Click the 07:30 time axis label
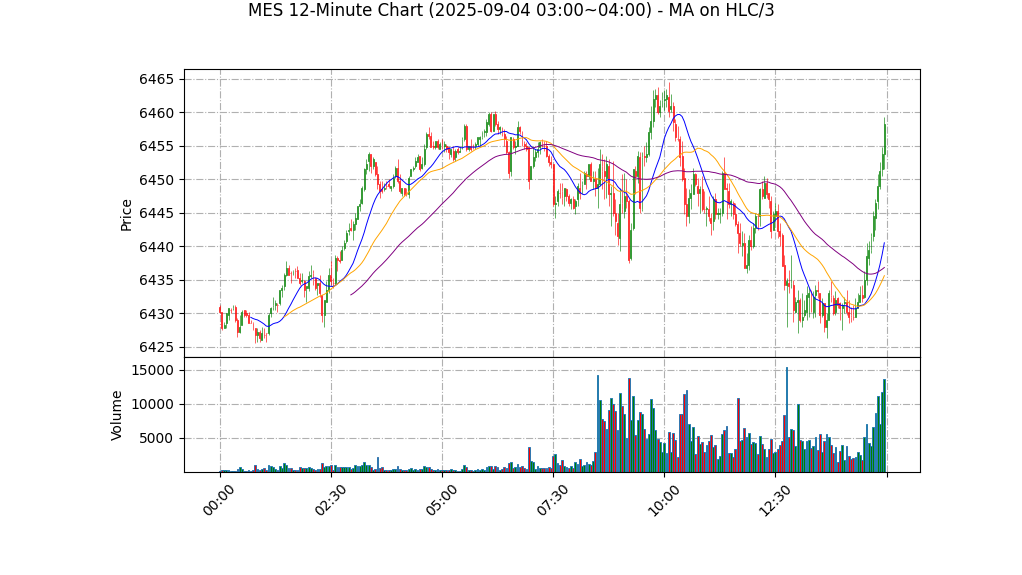The height and width of the screenshot is (575, 1022). [x=551, y=501]
